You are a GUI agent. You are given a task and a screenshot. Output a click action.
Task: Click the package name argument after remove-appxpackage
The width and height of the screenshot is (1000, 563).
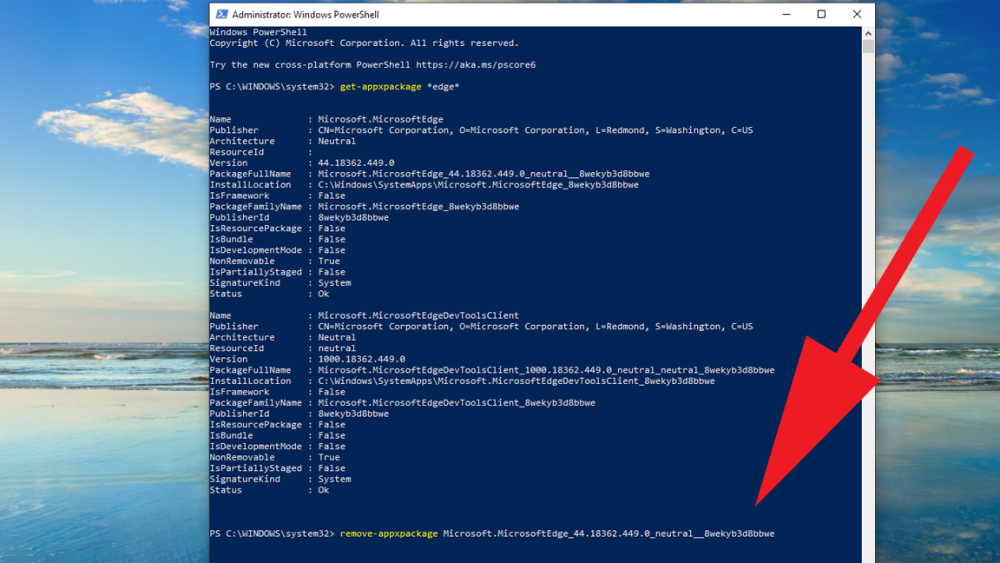coord(608,534)
